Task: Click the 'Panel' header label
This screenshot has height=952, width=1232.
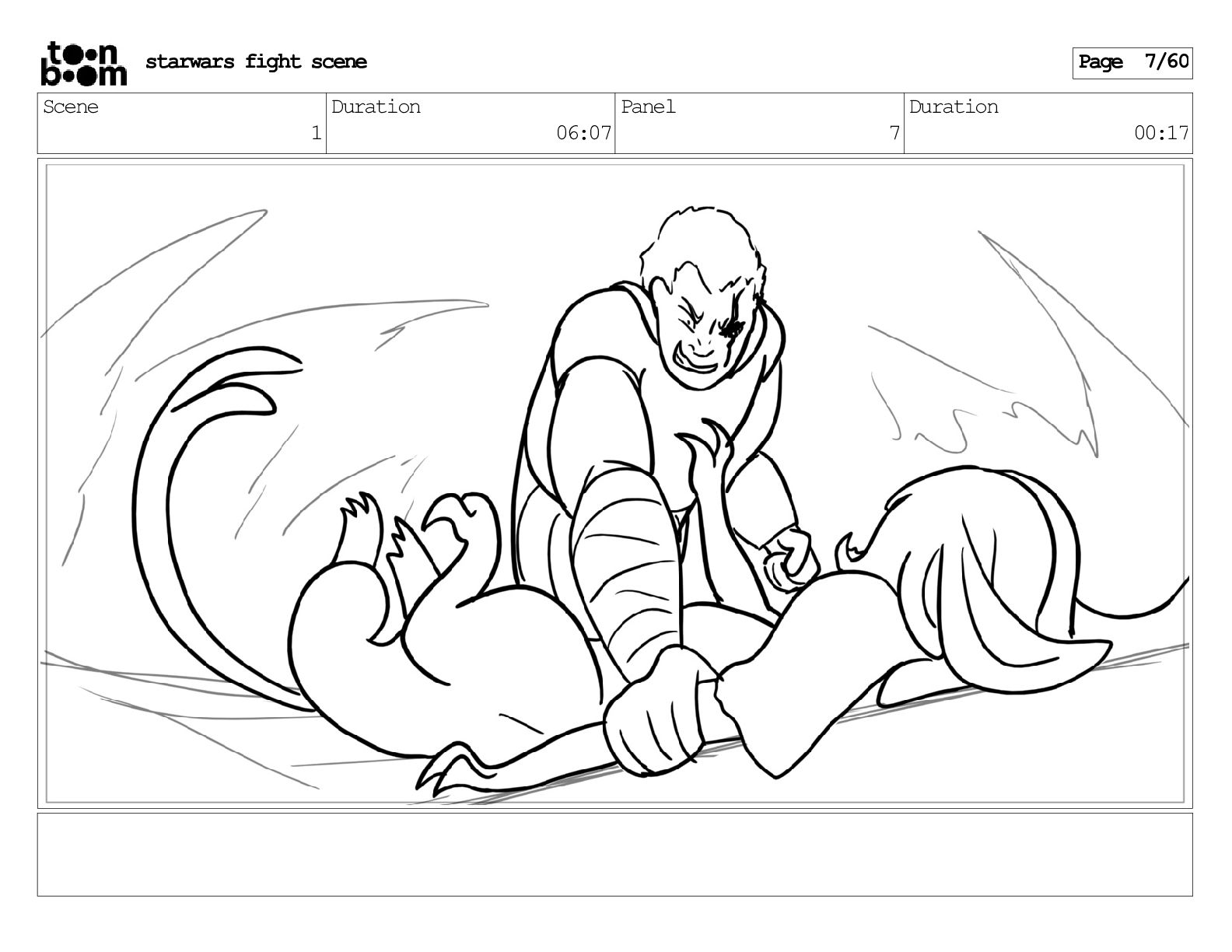Action: point(649,107)
